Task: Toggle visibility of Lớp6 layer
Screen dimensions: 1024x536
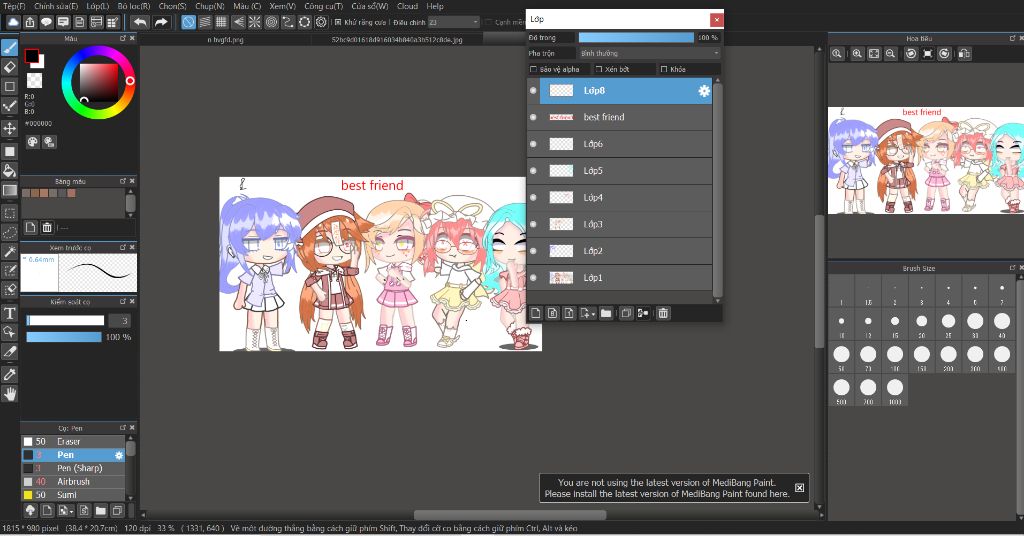Action: pos(533,144)
